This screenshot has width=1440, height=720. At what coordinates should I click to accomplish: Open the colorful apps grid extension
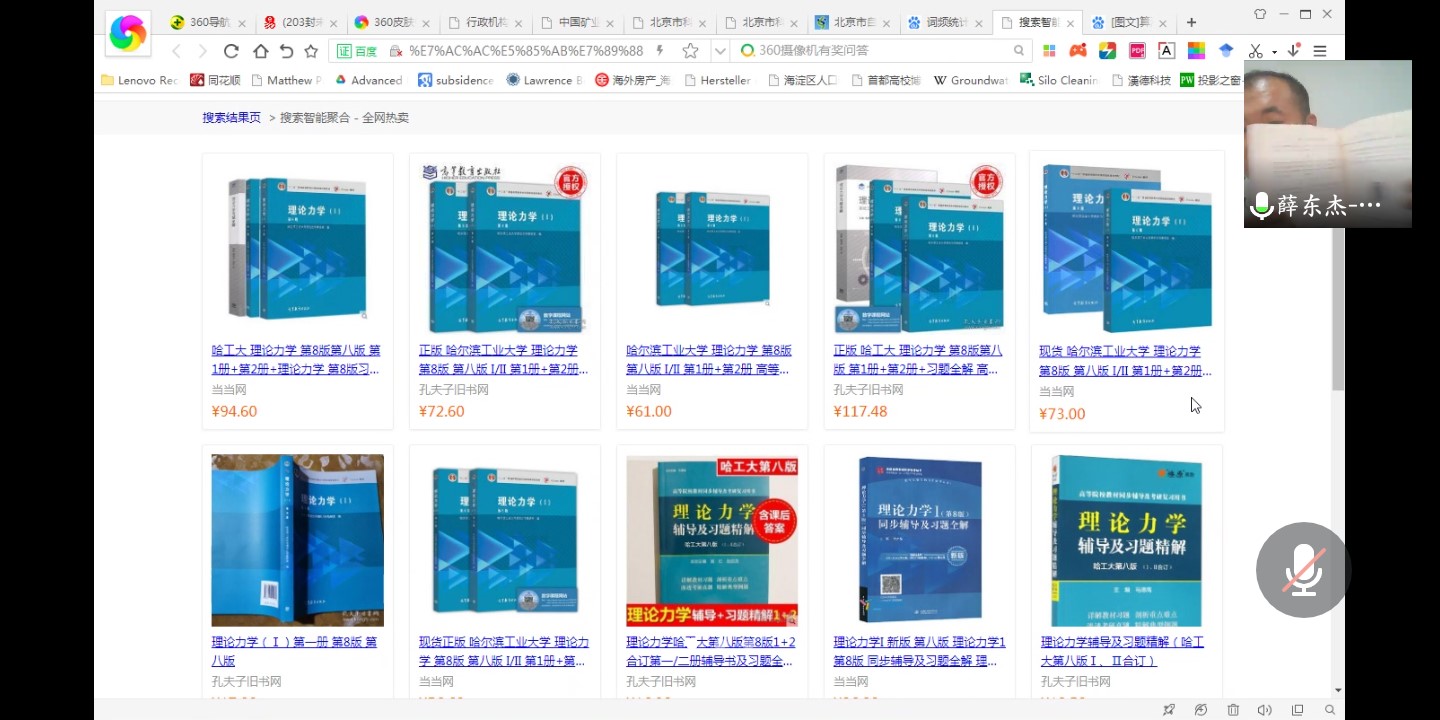pos(1049,51)
